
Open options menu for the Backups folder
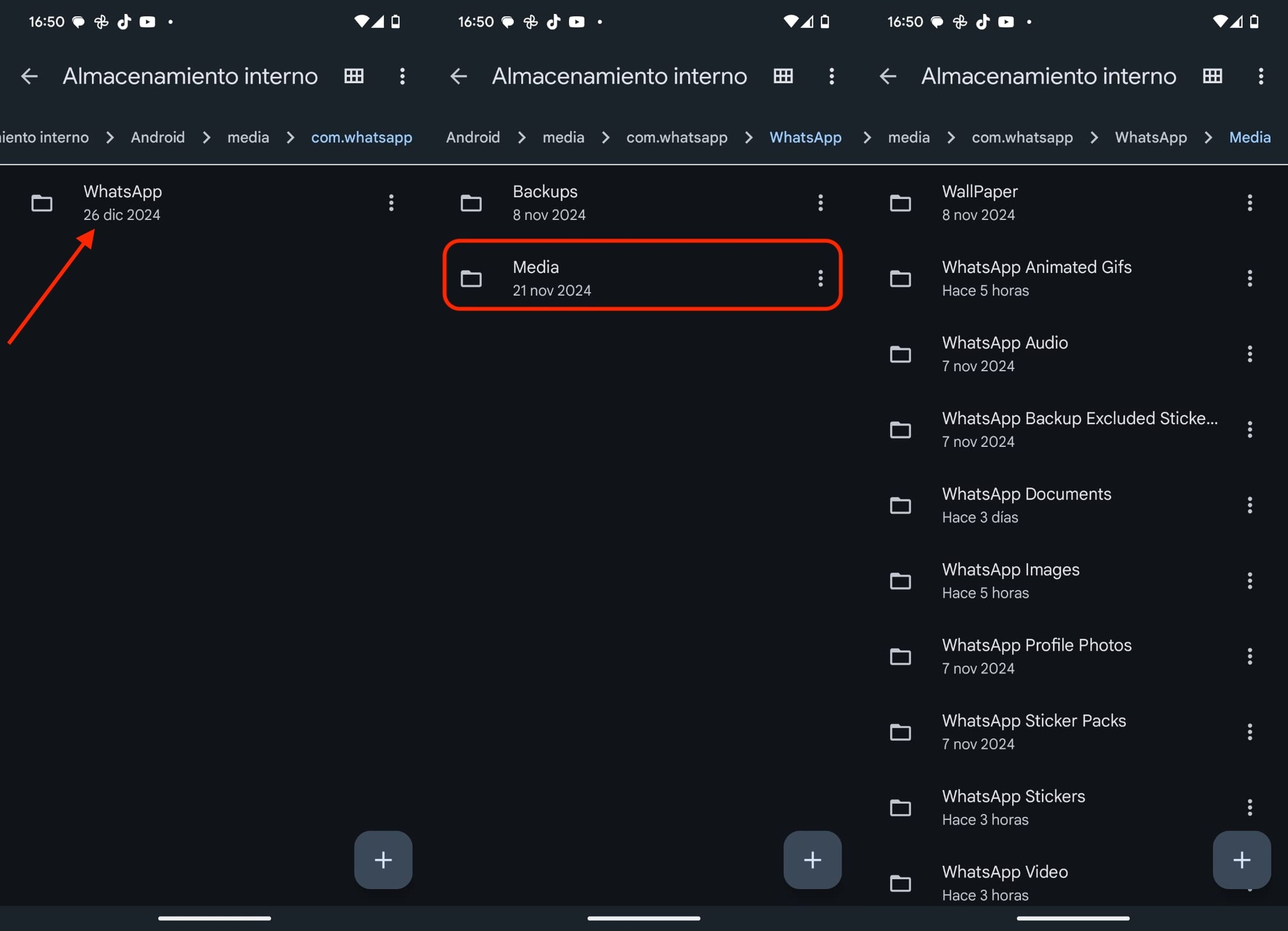click(x=820, y=203)
